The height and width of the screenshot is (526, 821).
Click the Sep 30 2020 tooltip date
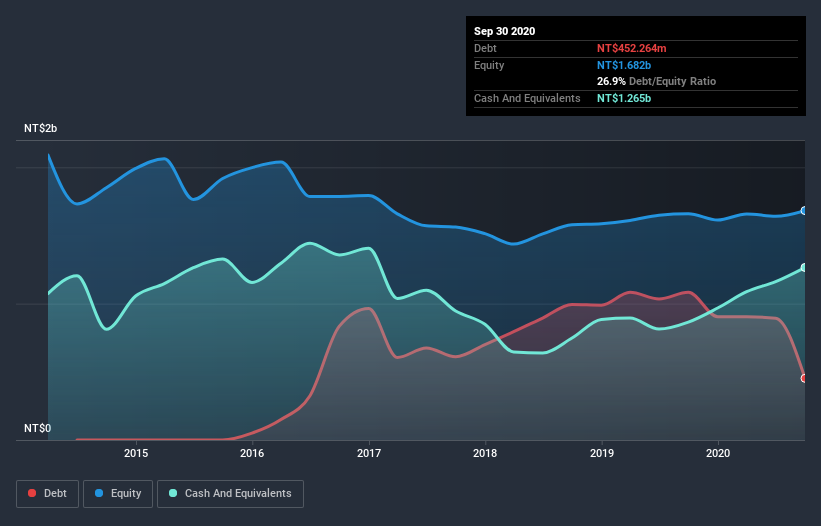(504, 31)
